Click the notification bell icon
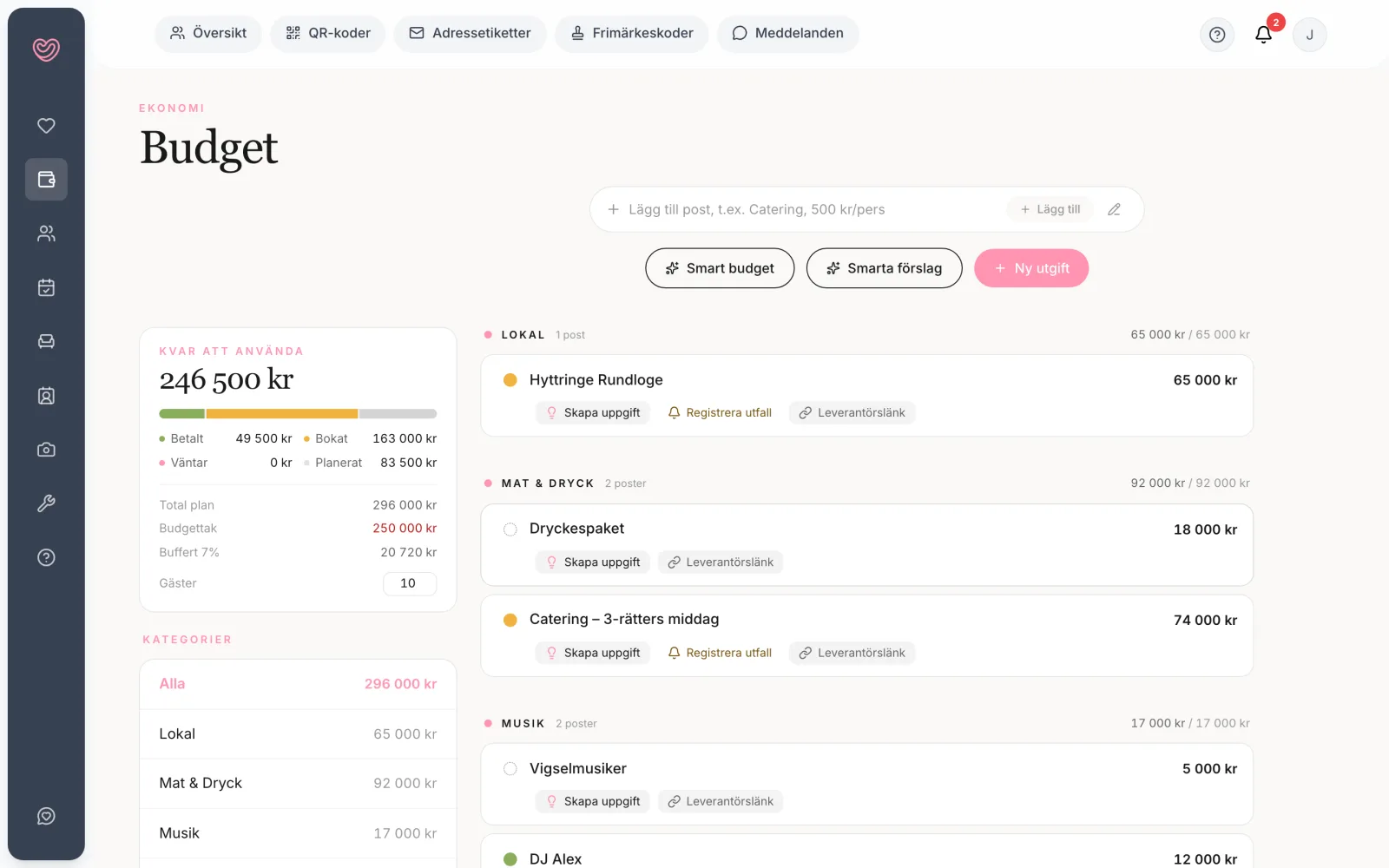The height and width of the screenshot is (868, 1389). [1263, 35]
